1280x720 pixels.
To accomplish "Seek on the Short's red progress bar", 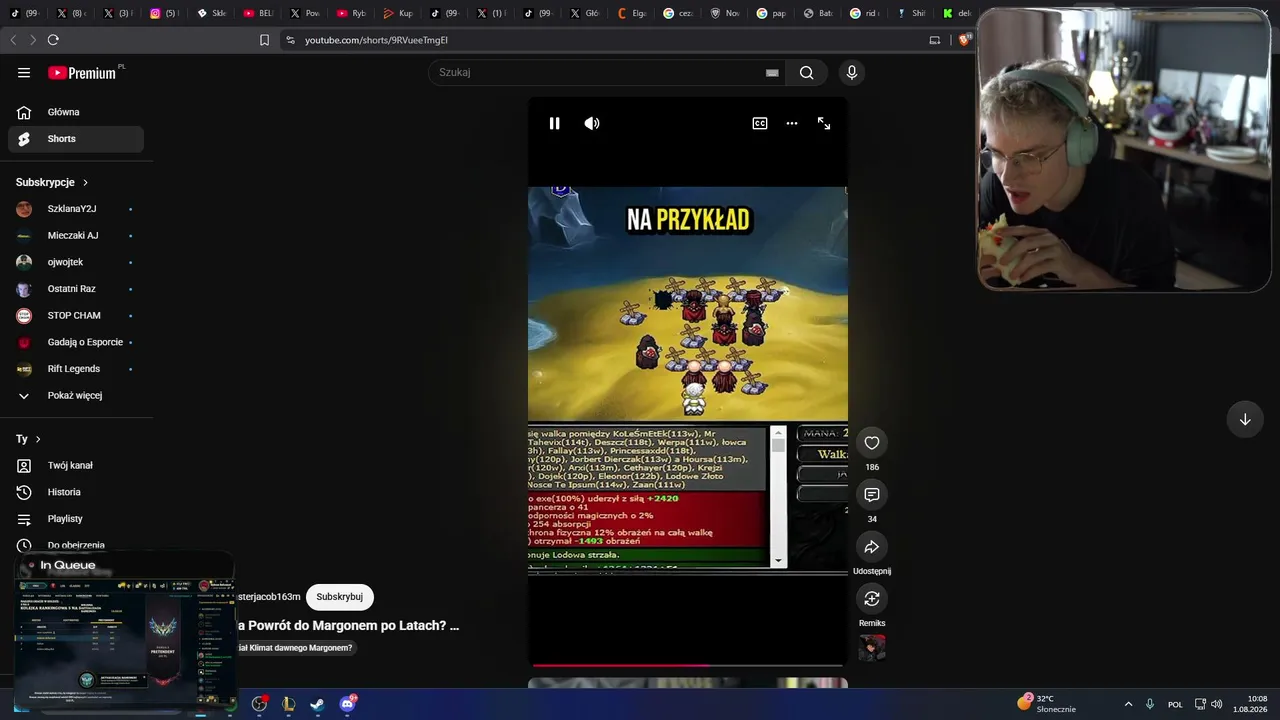I will click(688, 665).
